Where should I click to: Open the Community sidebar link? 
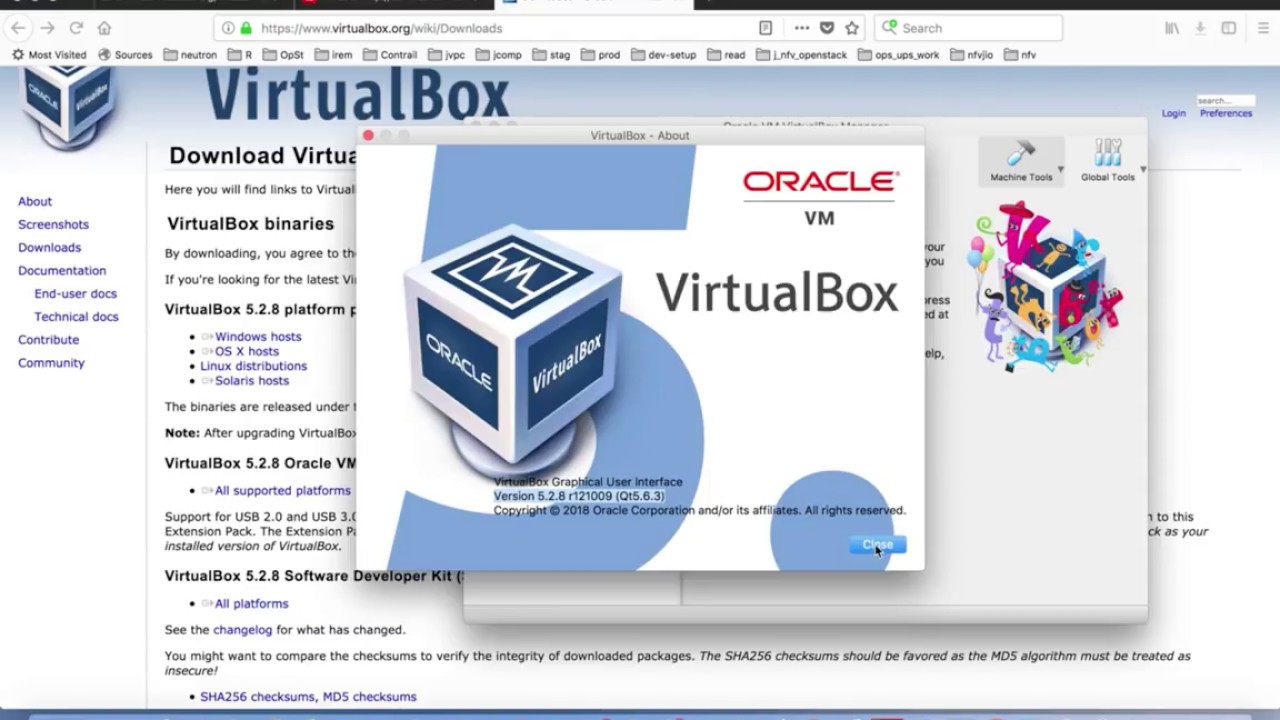coord(51,362)
